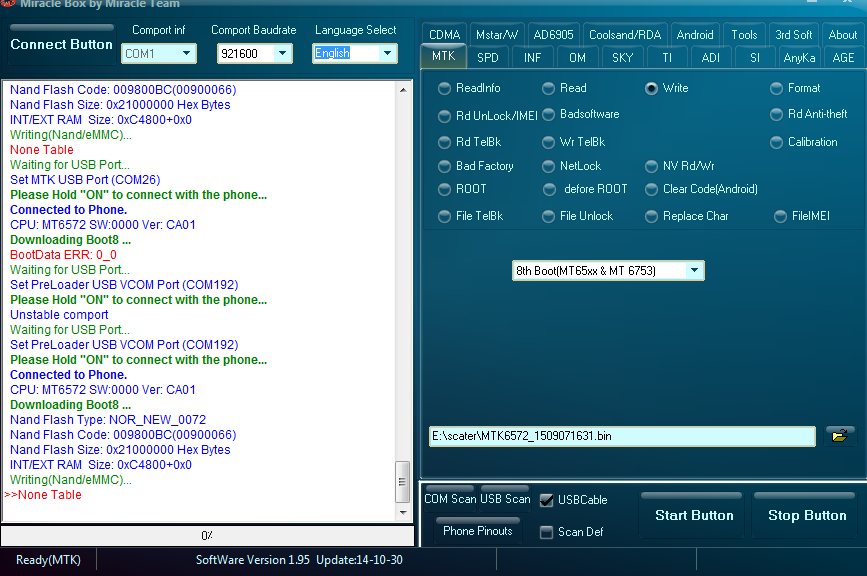Select the SI tab

(755, 57)
